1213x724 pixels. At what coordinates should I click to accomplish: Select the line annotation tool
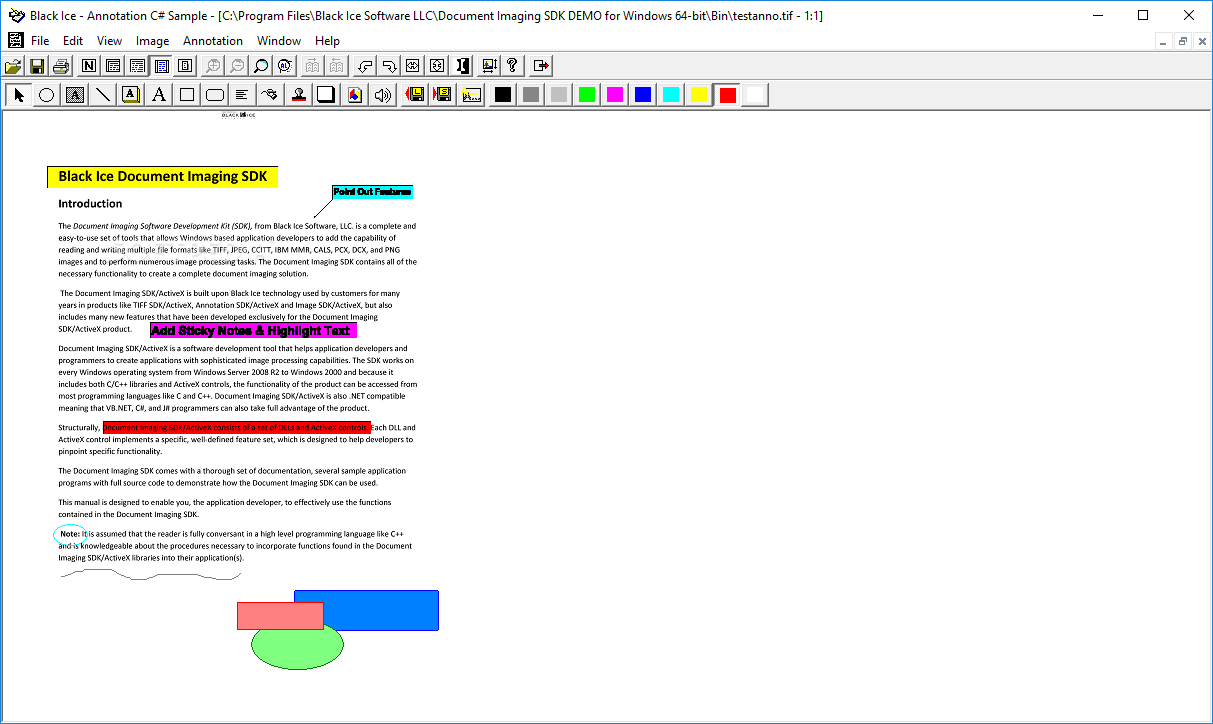[x=102, y=95]
